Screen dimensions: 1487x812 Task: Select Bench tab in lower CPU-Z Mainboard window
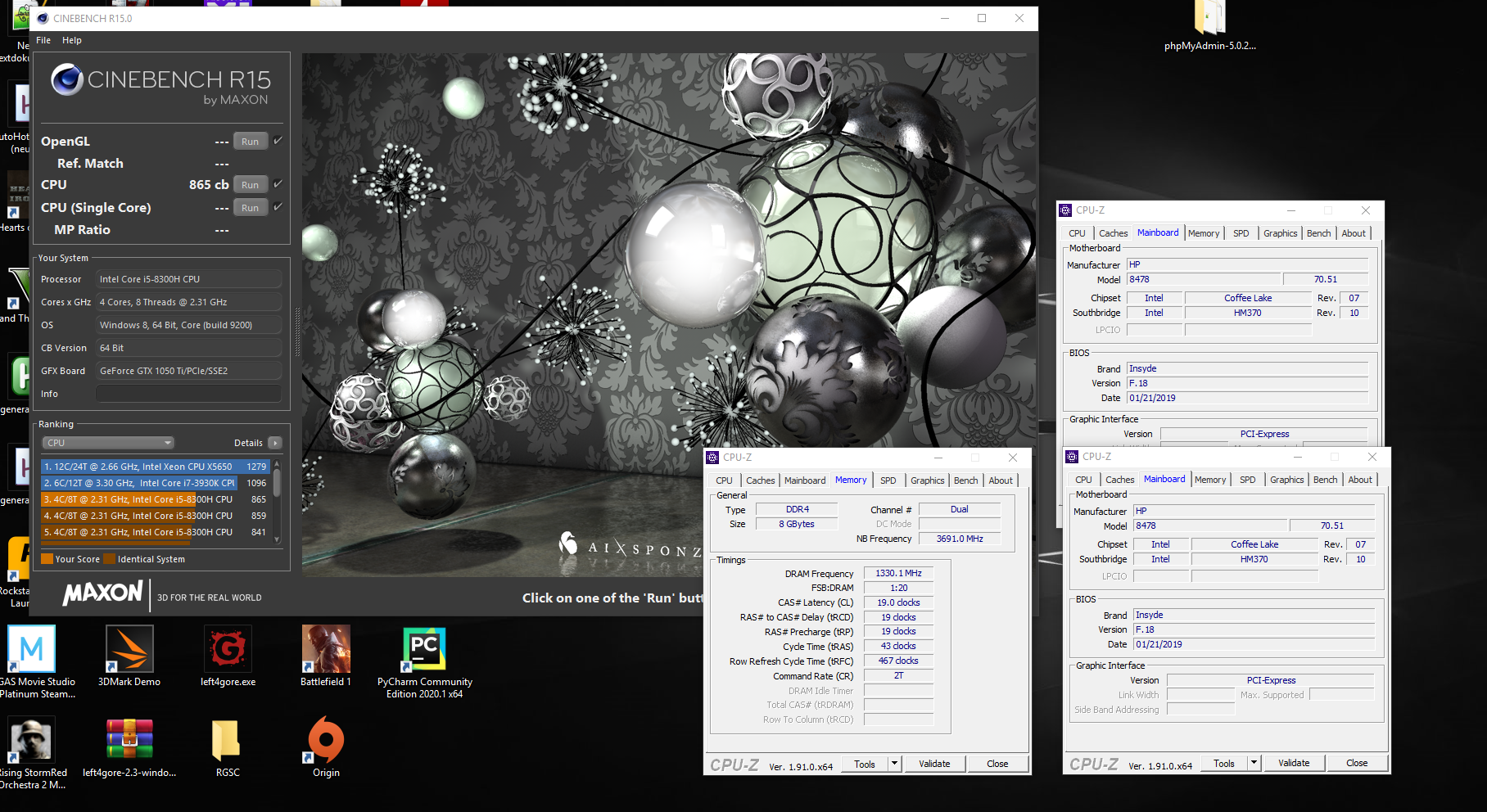click(x=1325, y=480)
